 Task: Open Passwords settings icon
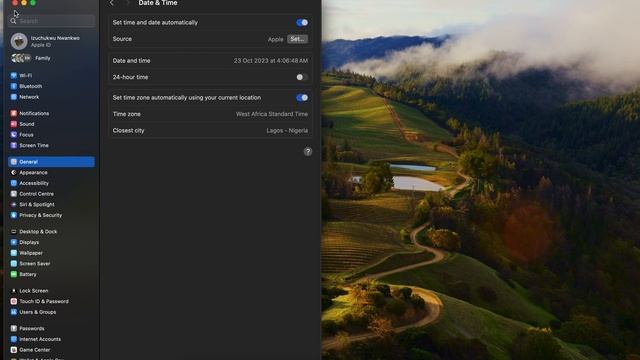(x=13, y=328)
